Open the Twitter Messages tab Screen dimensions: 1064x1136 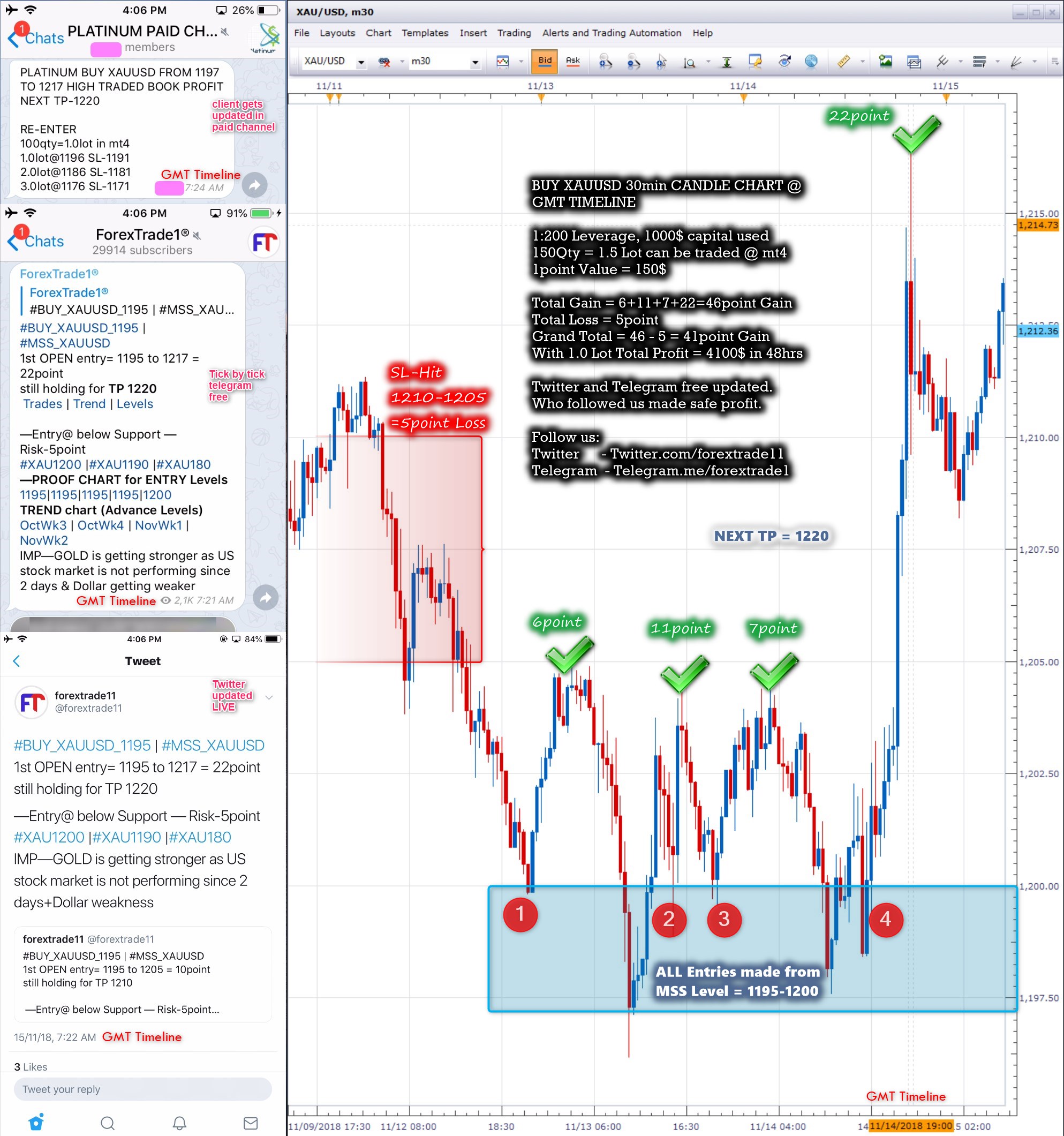(251, 1123)
